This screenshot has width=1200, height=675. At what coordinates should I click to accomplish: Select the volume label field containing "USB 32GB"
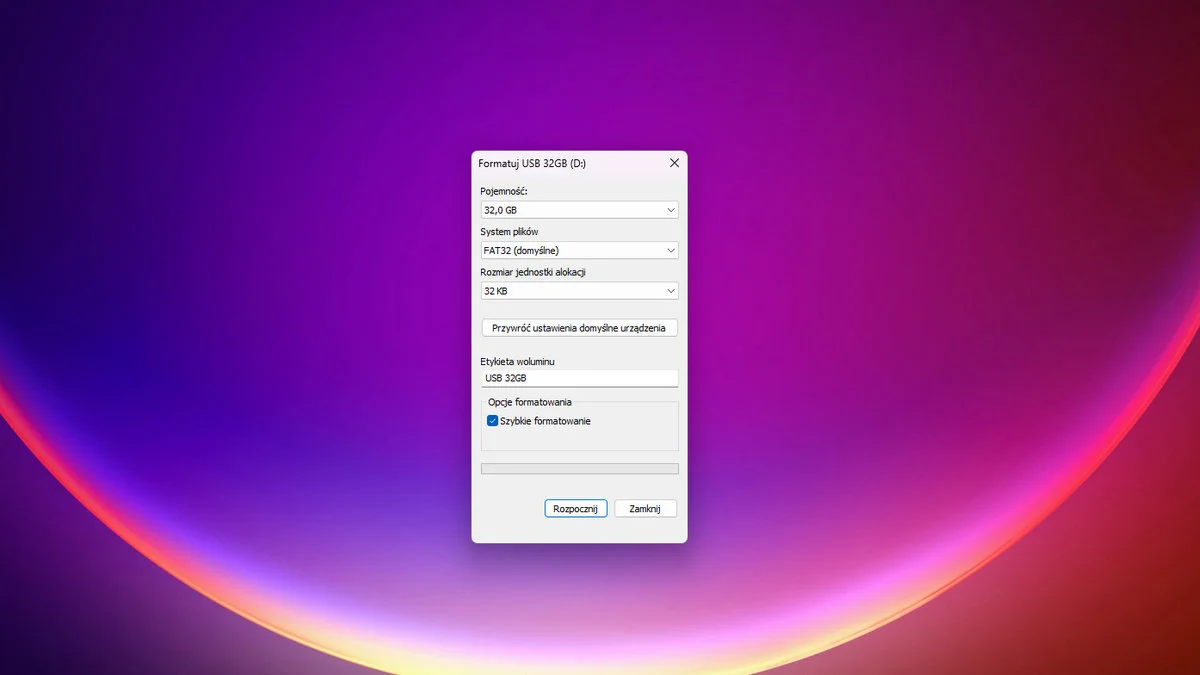[x=578, y=377]
